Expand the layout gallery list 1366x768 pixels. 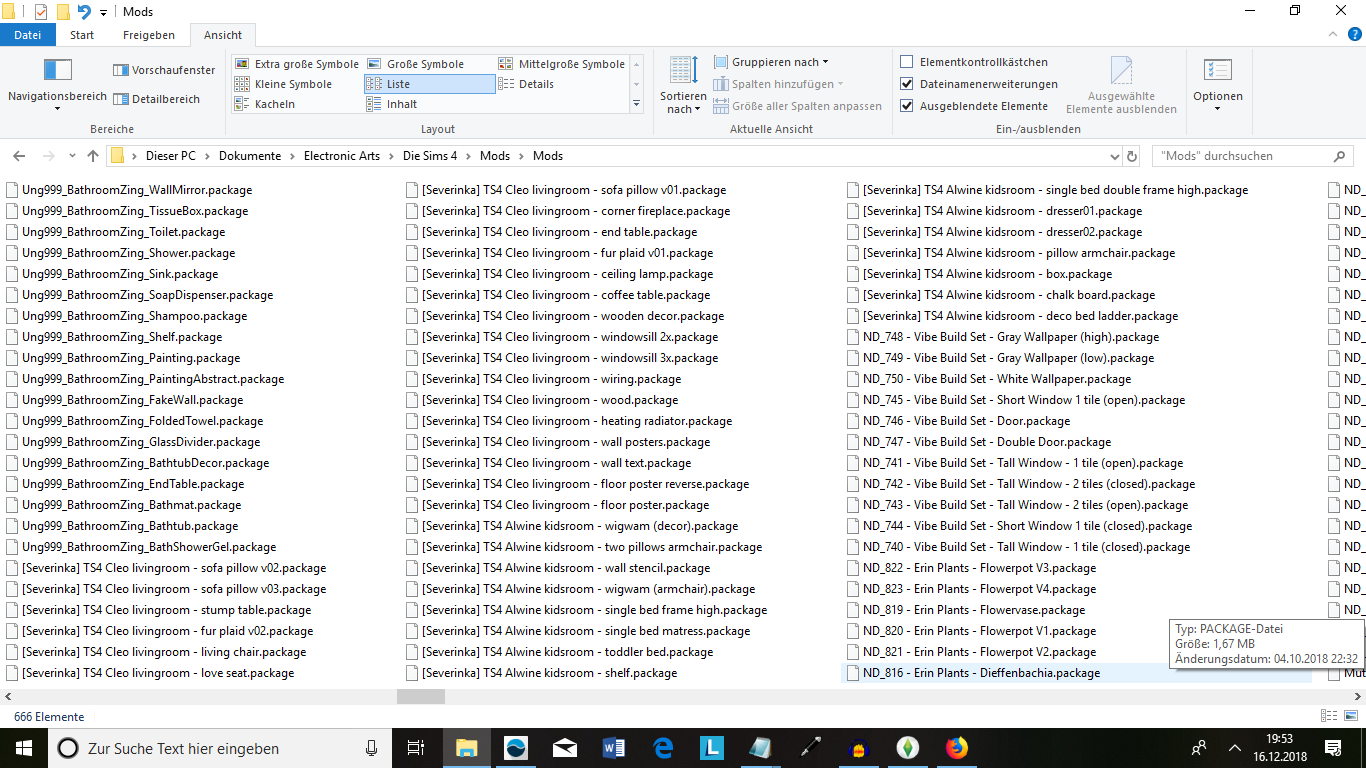pyautogui.click(x=637, y=104)
